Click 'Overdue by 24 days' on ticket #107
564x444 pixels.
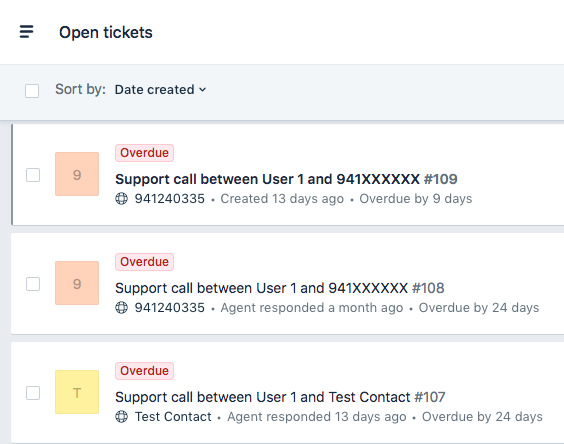click(482, 417)
